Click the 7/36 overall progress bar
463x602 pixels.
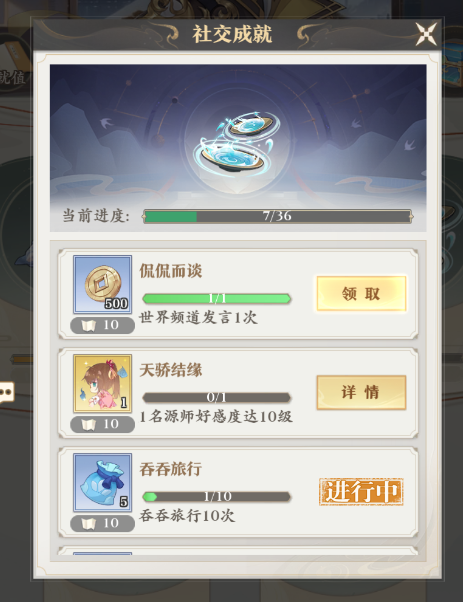coord(277,216)
